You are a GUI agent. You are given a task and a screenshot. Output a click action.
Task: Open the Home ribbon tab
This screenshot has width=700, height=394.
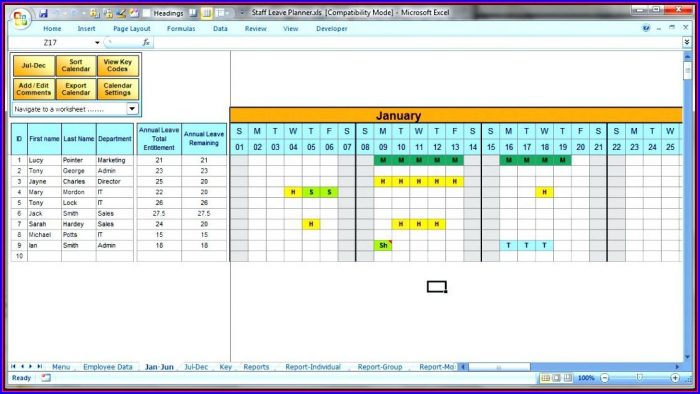tap(52, 29)
